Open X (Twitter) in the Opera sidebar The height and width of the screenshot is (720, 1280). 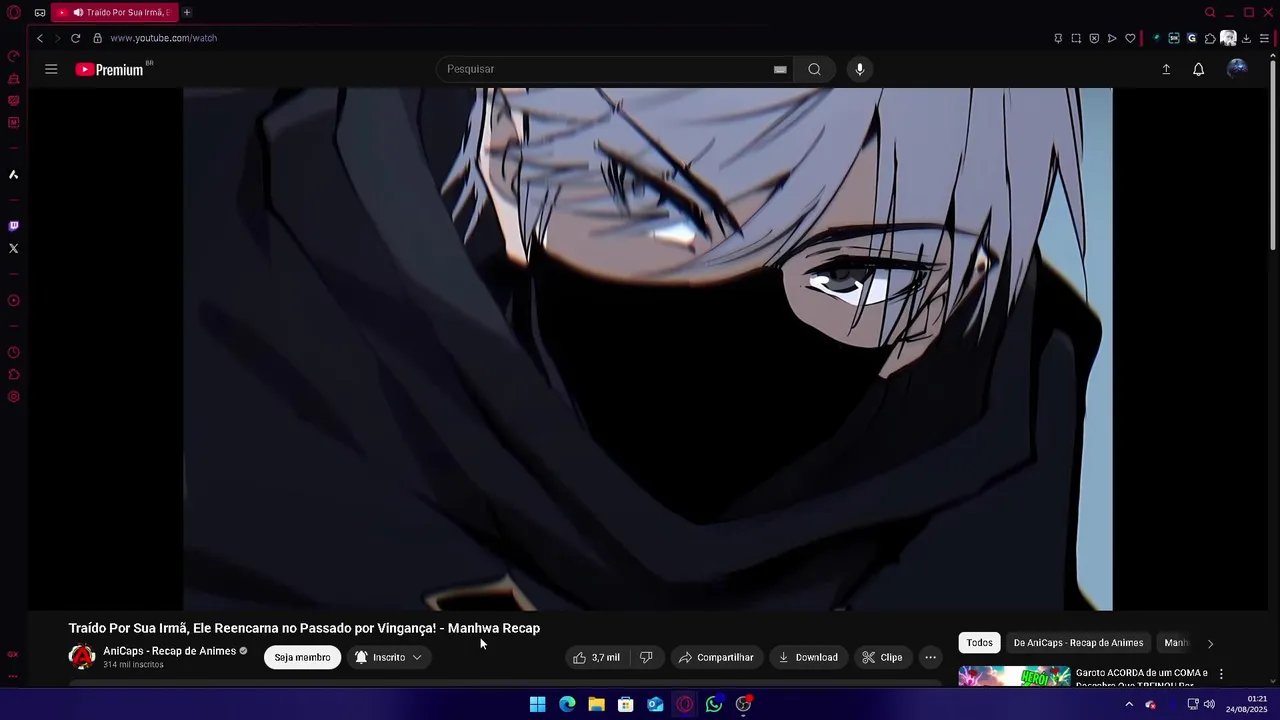coord(14,248)
